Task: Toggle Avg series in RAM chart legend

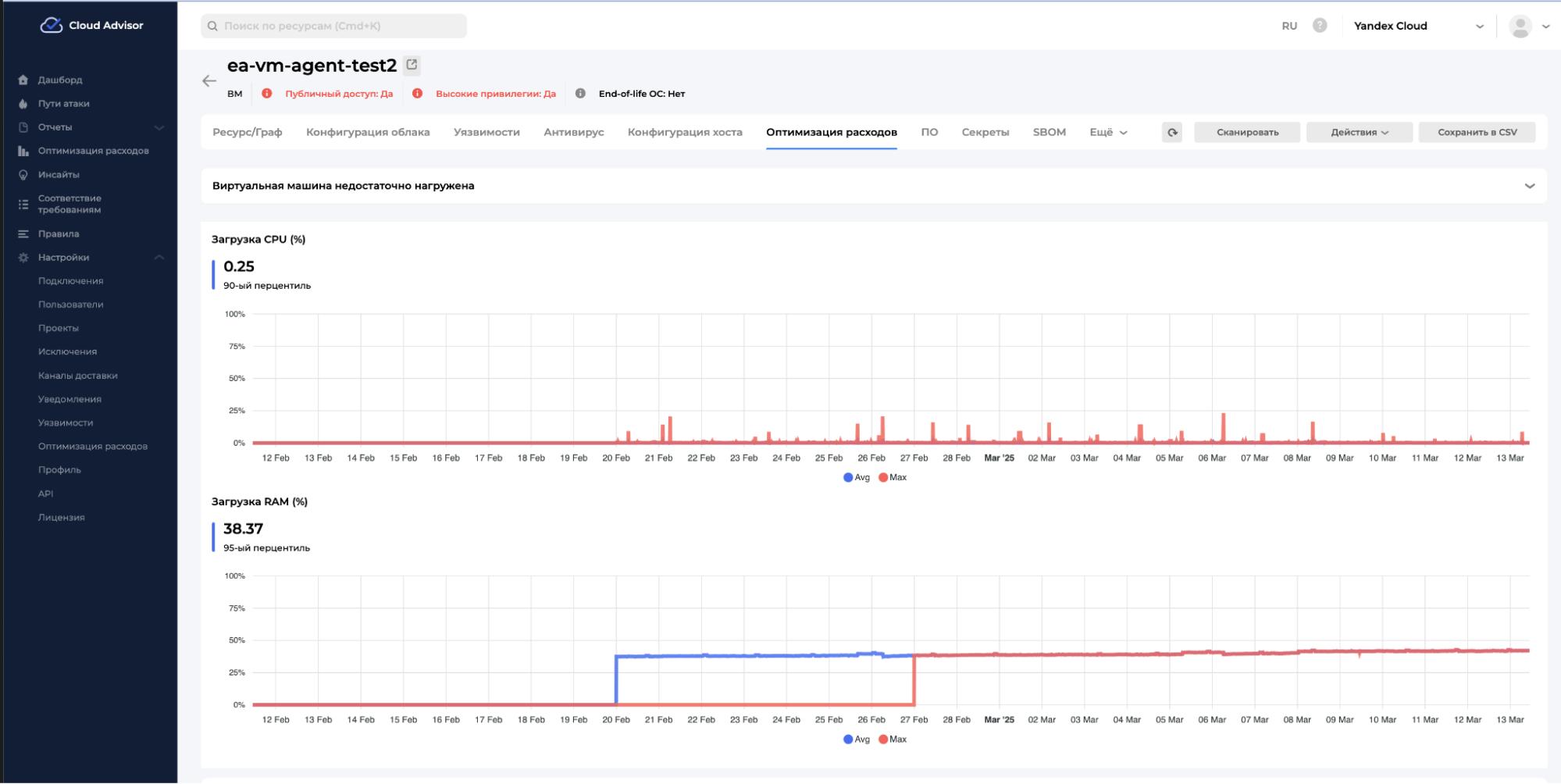Action: (x=857, y=739)
